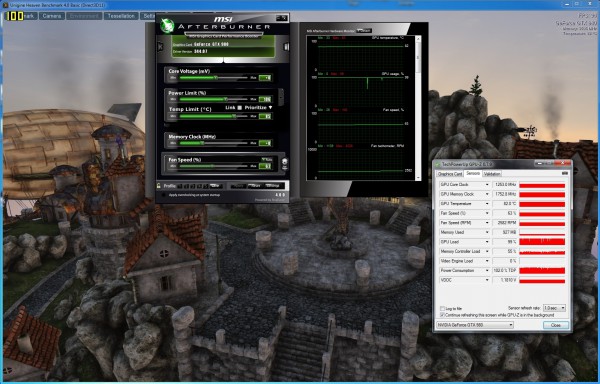Open the fan user-define settings icon
This screenshot has width=600, height=384.
284,164
